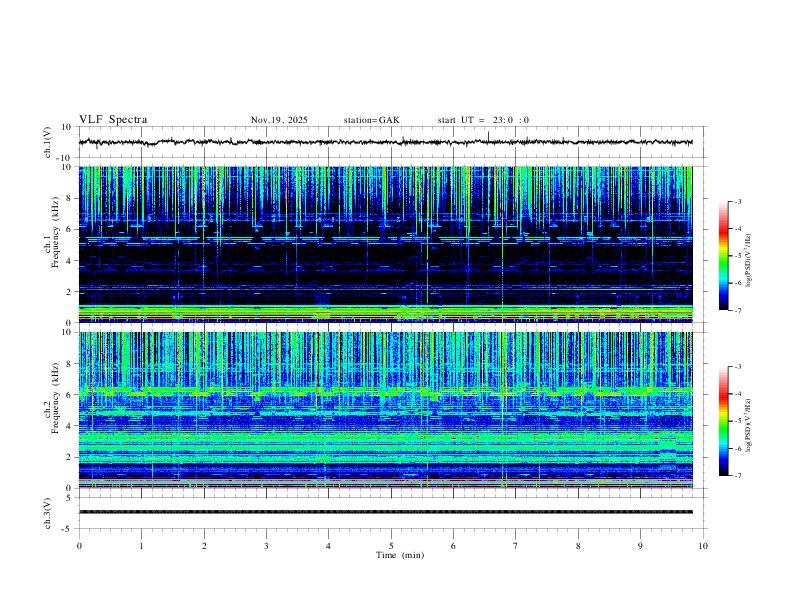Click the ch.2 'Frequency (kHz)' axis label
The height and width of the screenshot is (612, 792).
coord(56,398)
